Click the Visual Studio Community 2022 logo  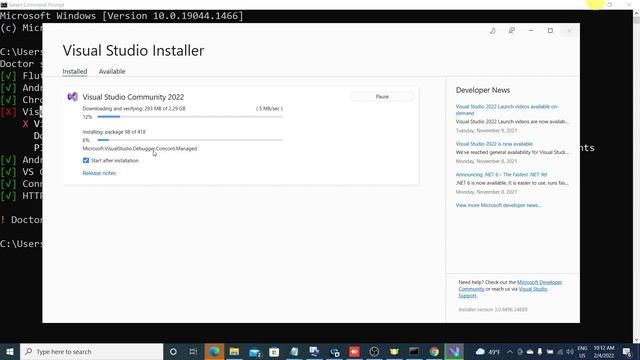coord(73,97)
